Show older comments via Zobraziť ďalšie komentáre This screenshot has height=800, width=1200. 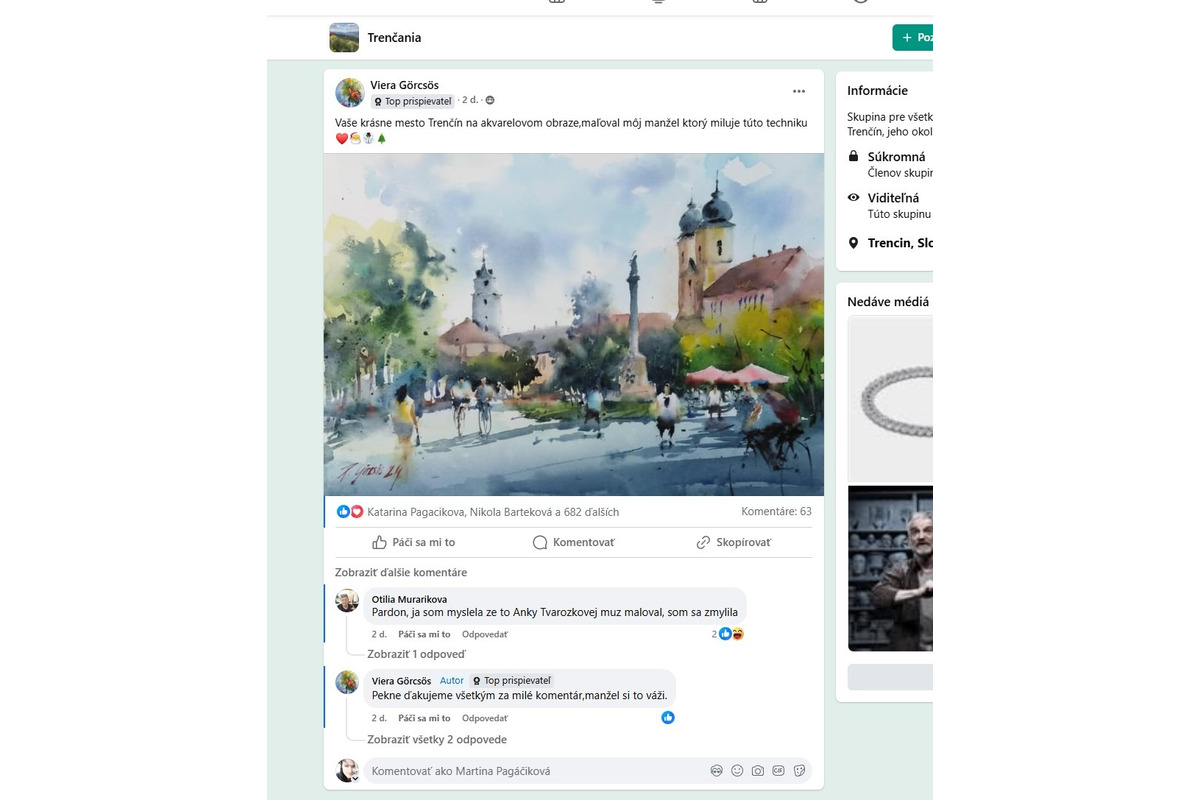404,572
